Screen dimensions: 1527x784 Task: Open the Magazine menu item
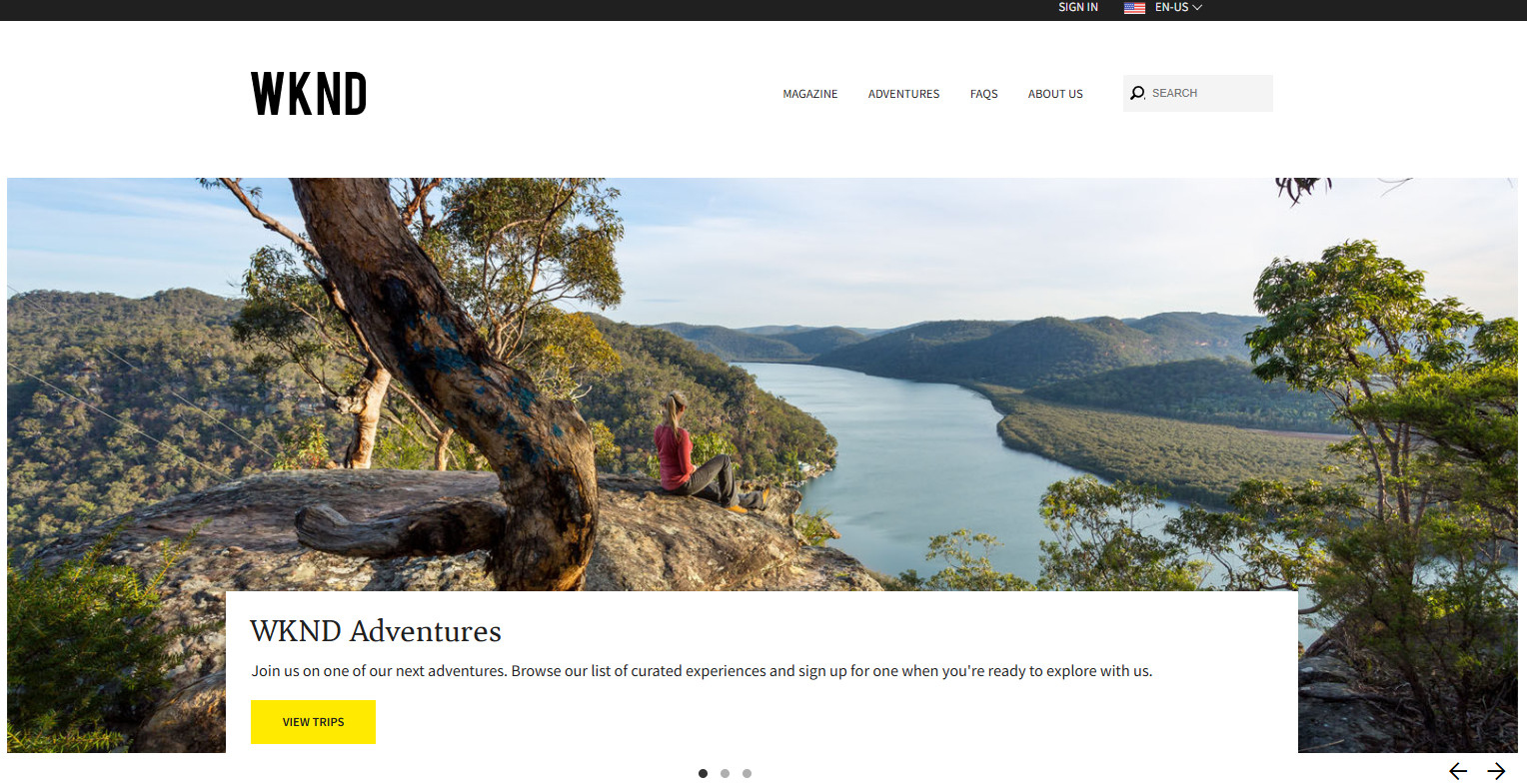pos(810,94)
